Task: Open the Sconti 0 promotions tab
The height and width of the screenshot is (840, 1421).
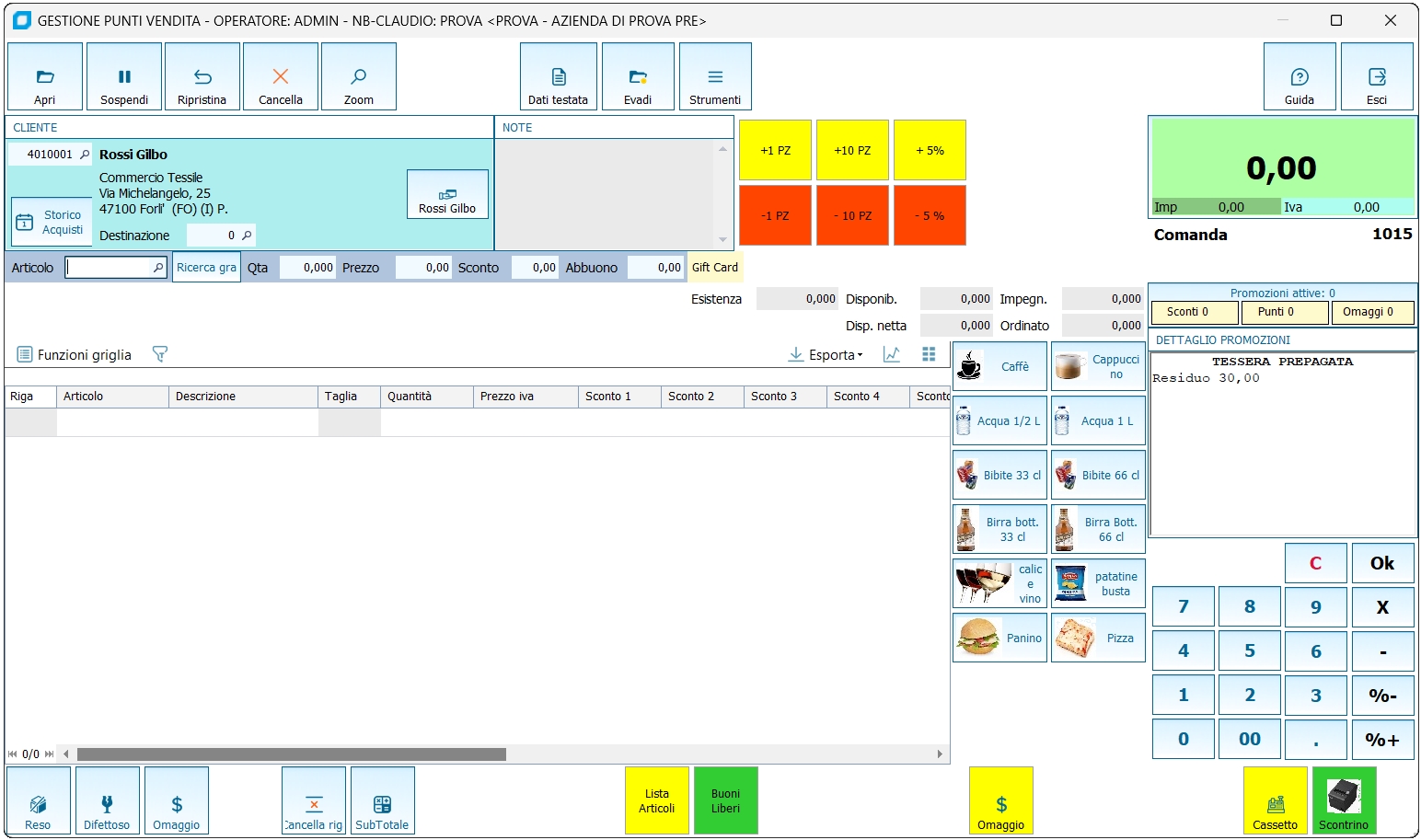Action: tap(1195, 313)
